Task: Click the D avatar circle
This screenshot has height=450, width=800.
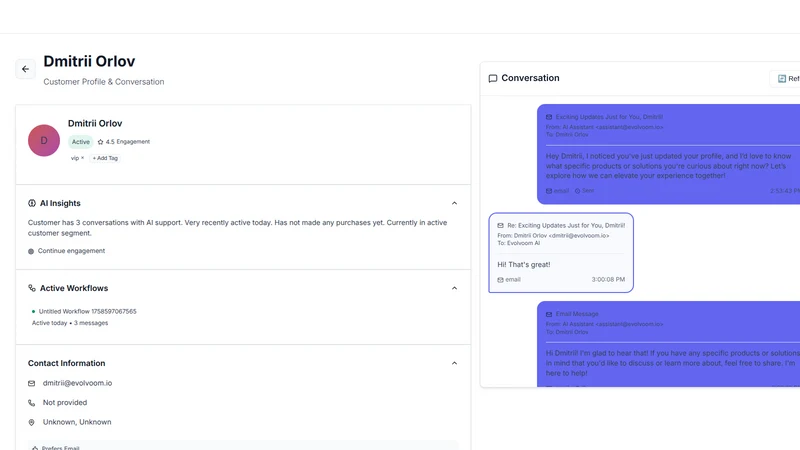Action: coord(44,140)
